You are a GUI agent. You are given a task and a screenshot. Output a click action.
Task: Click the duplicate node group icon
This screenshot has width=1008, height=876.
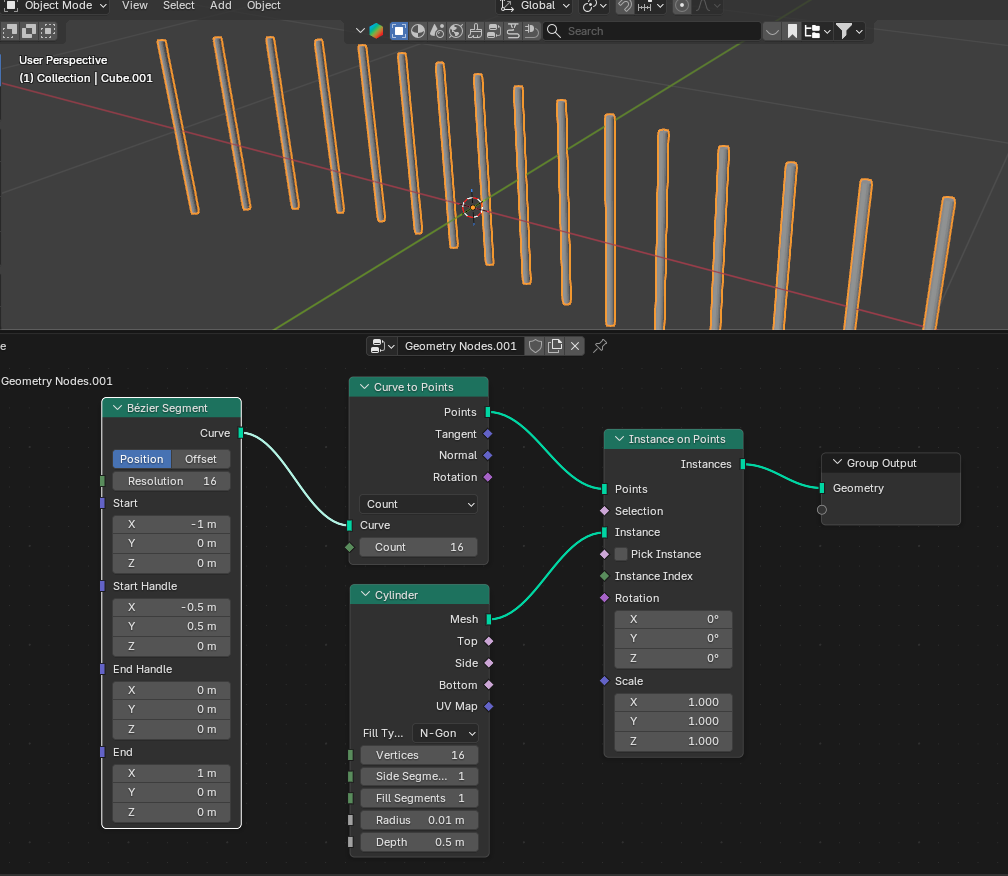(555, 346)
